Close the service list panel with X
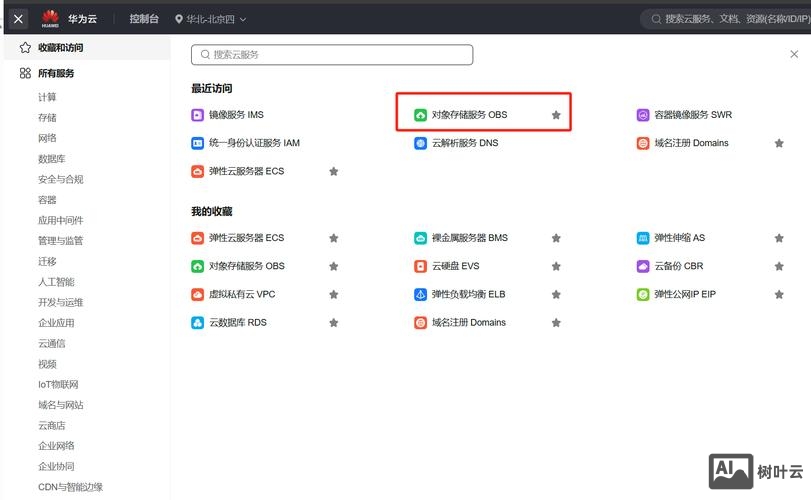 point(795,54)
